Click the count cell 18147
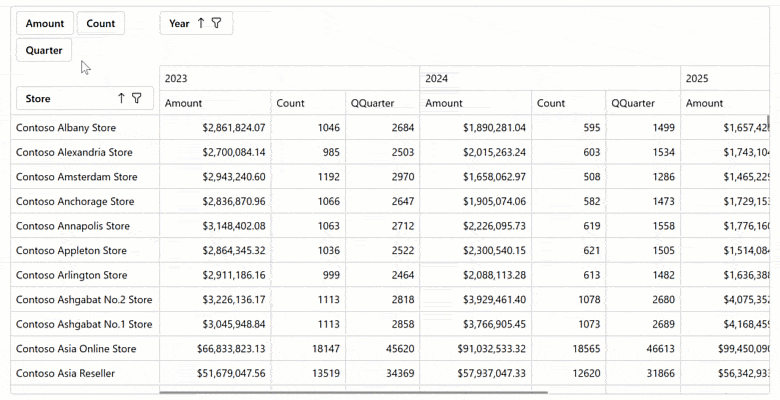Screen dimensions: 780x400 pos(308,349)
